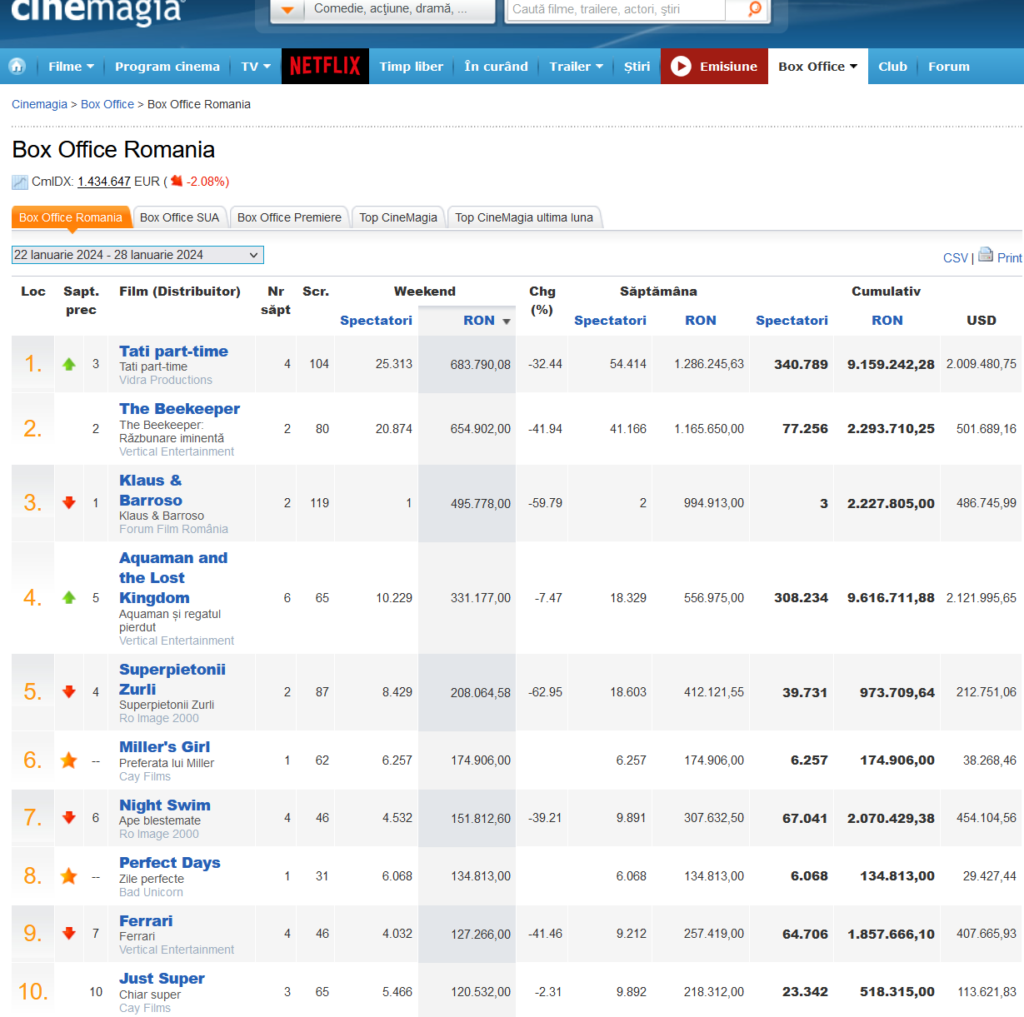Viewport: 1024px width, 1017px height.
Task: Expand the Filme menu
Action: pos(71,67)
